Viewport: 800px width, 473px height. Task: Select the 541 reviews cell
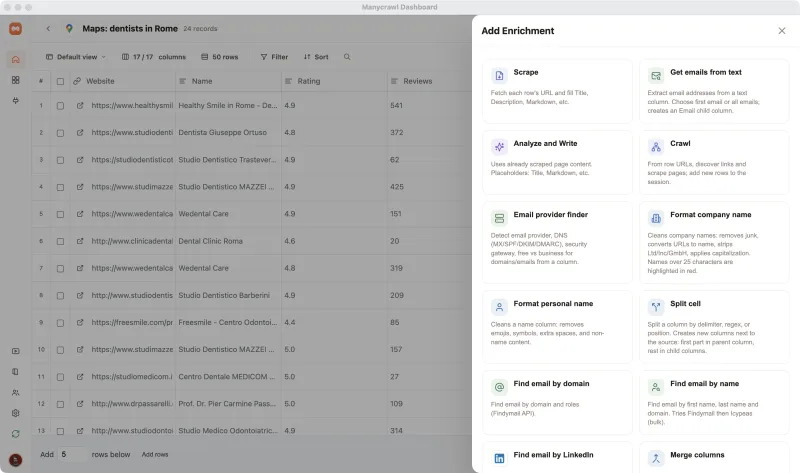click(430, 106)
